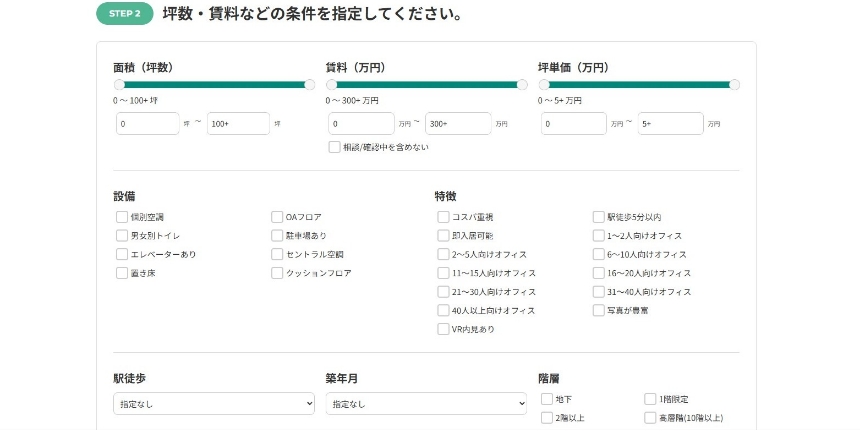Open the 駅徒歩 dropdown
The image size is (860, 431).
point(213,404)
